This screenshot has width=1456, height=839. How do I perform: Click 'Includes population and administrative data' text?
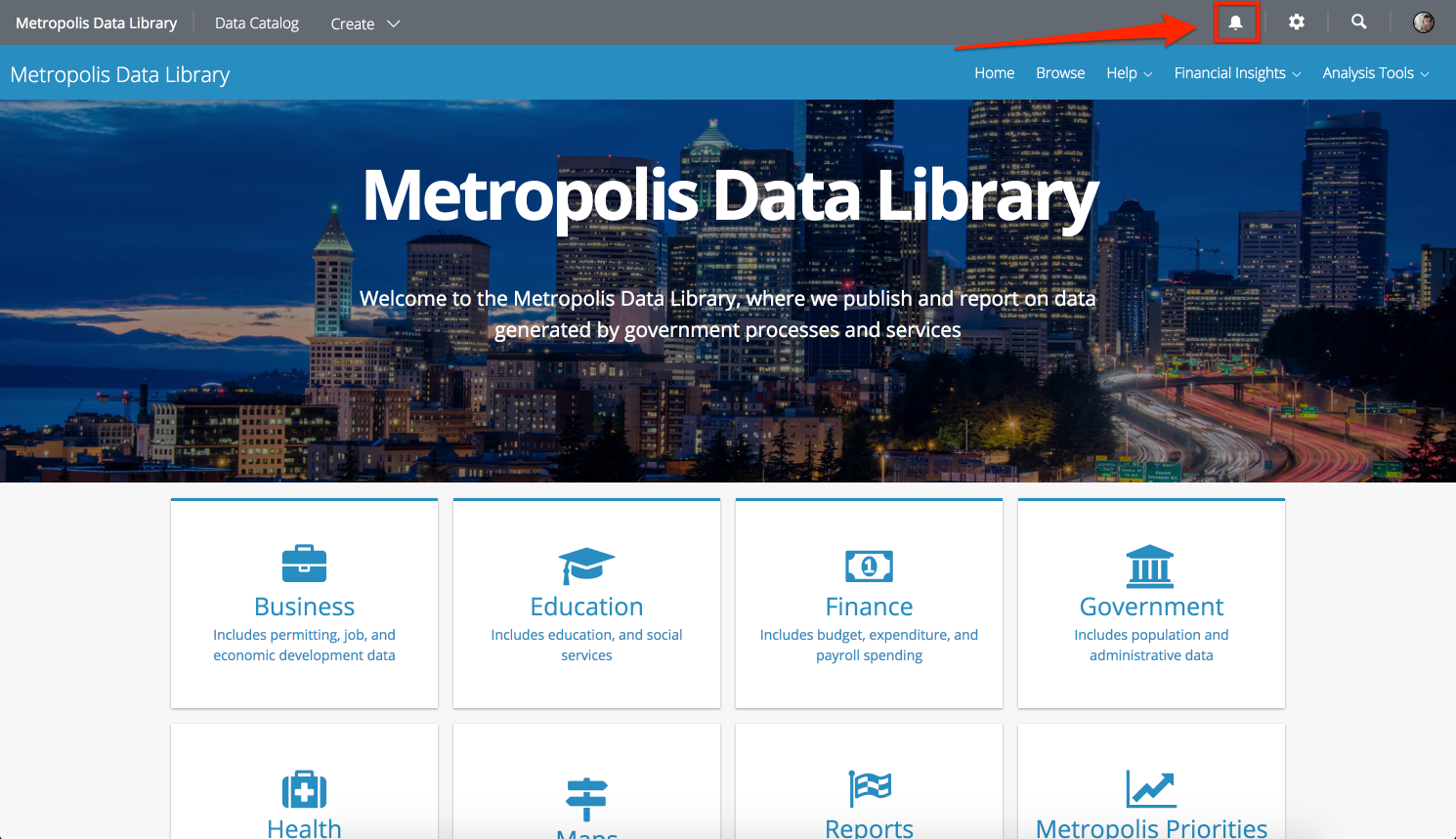1151,645
